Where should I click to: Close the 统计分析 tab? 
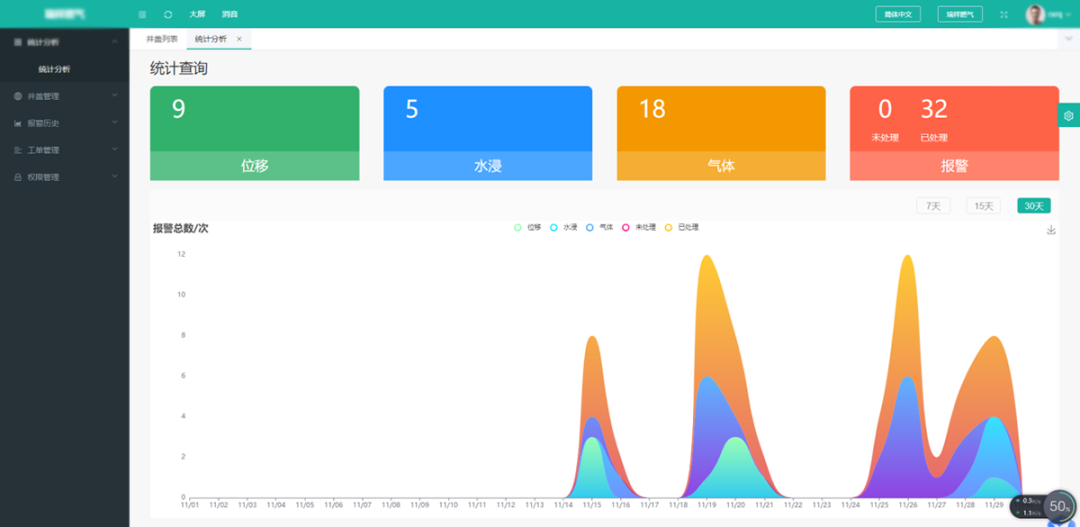coord(239,39)
